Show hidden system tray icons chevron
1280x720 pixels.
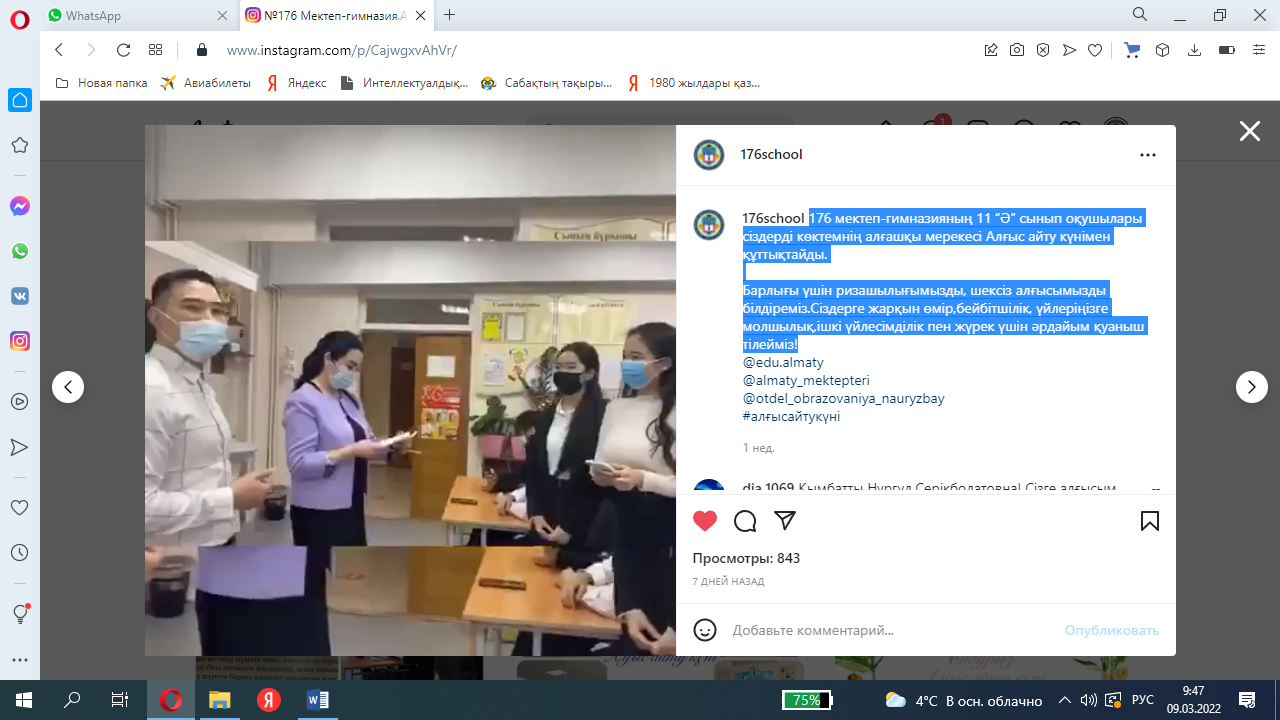pyautogui.click(x=1064, y=700)
